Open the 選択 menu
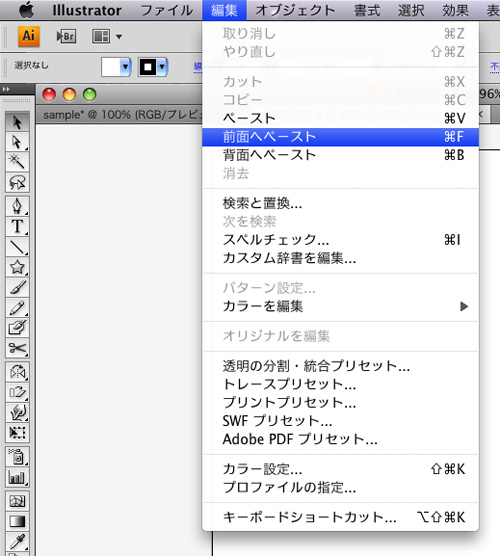 pos(411,10)
